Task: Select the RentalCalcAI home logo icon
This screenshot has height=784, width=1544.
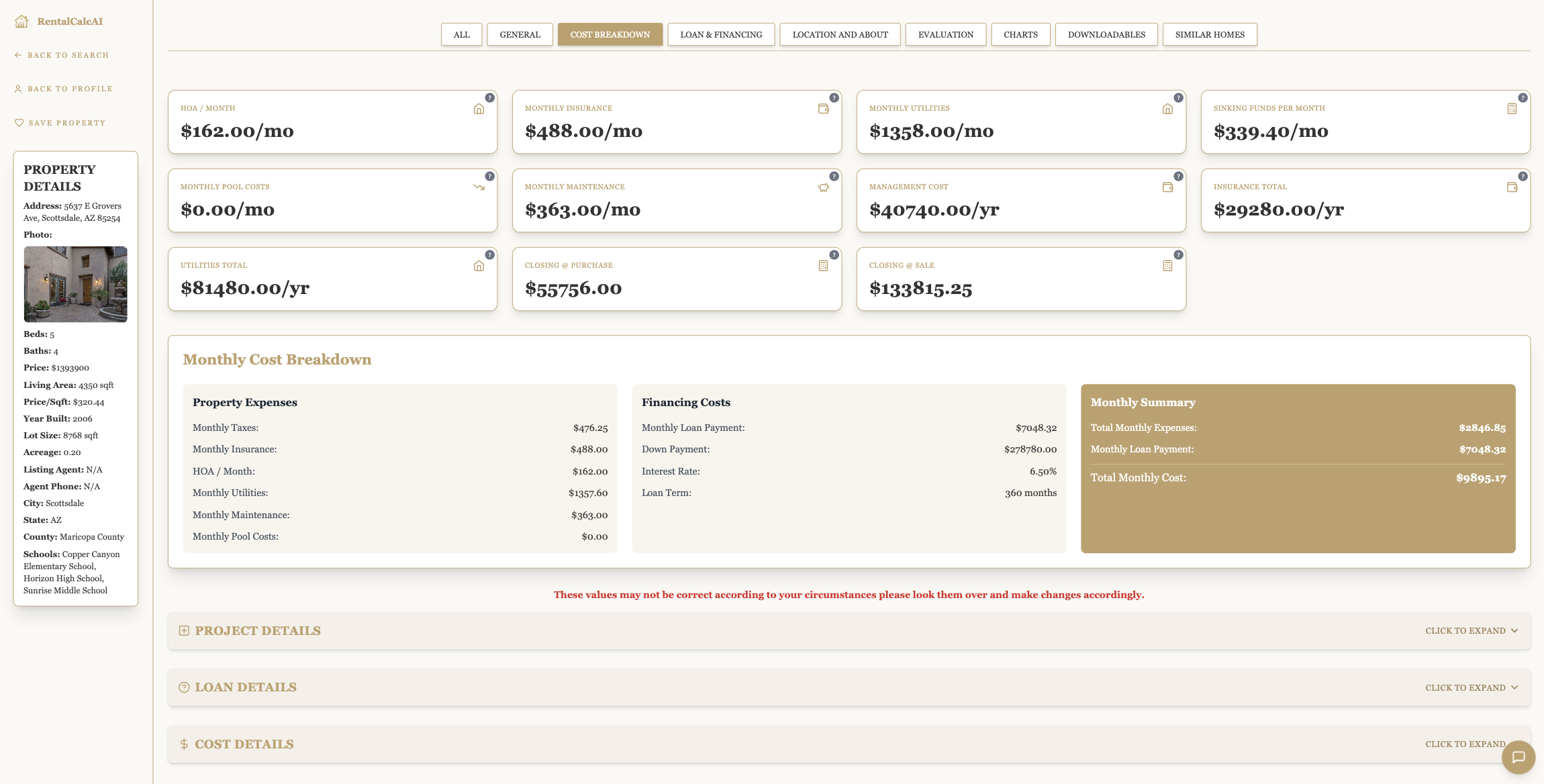Action: pos(21,21)
